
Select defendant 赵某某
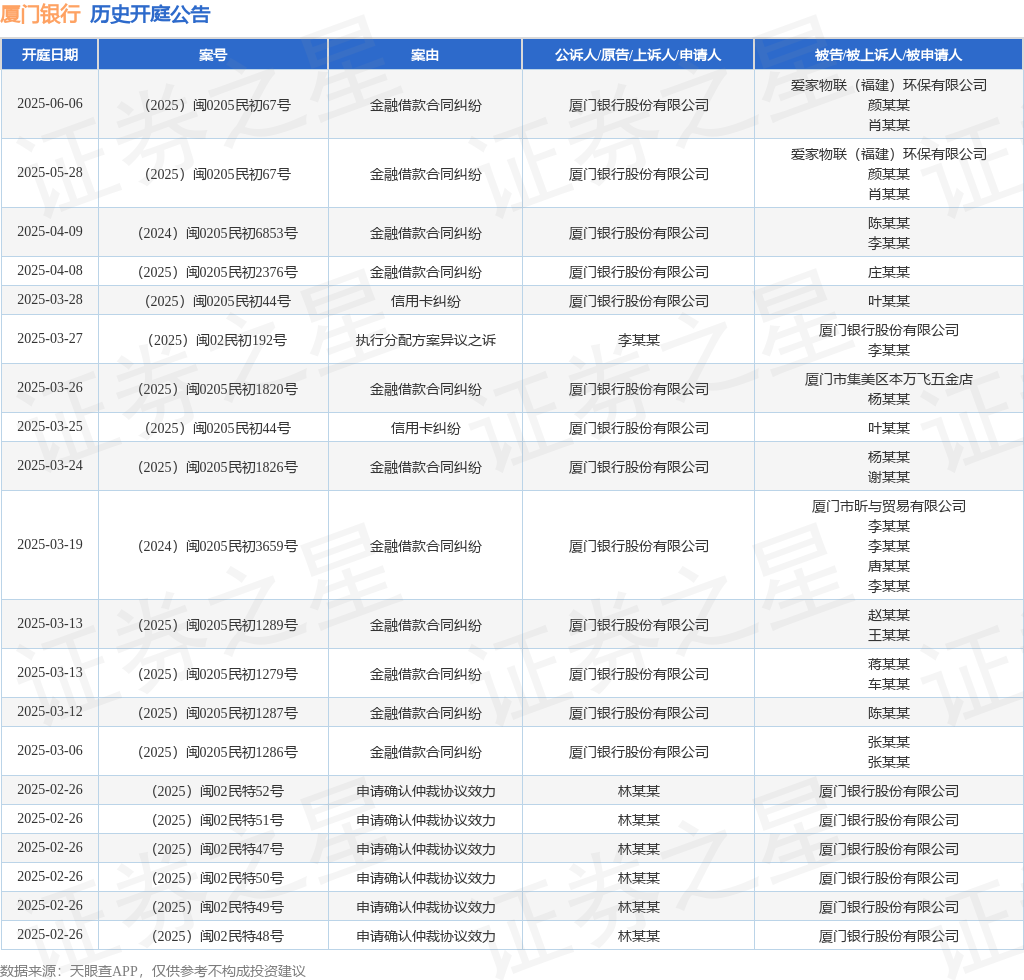[888, 615]
